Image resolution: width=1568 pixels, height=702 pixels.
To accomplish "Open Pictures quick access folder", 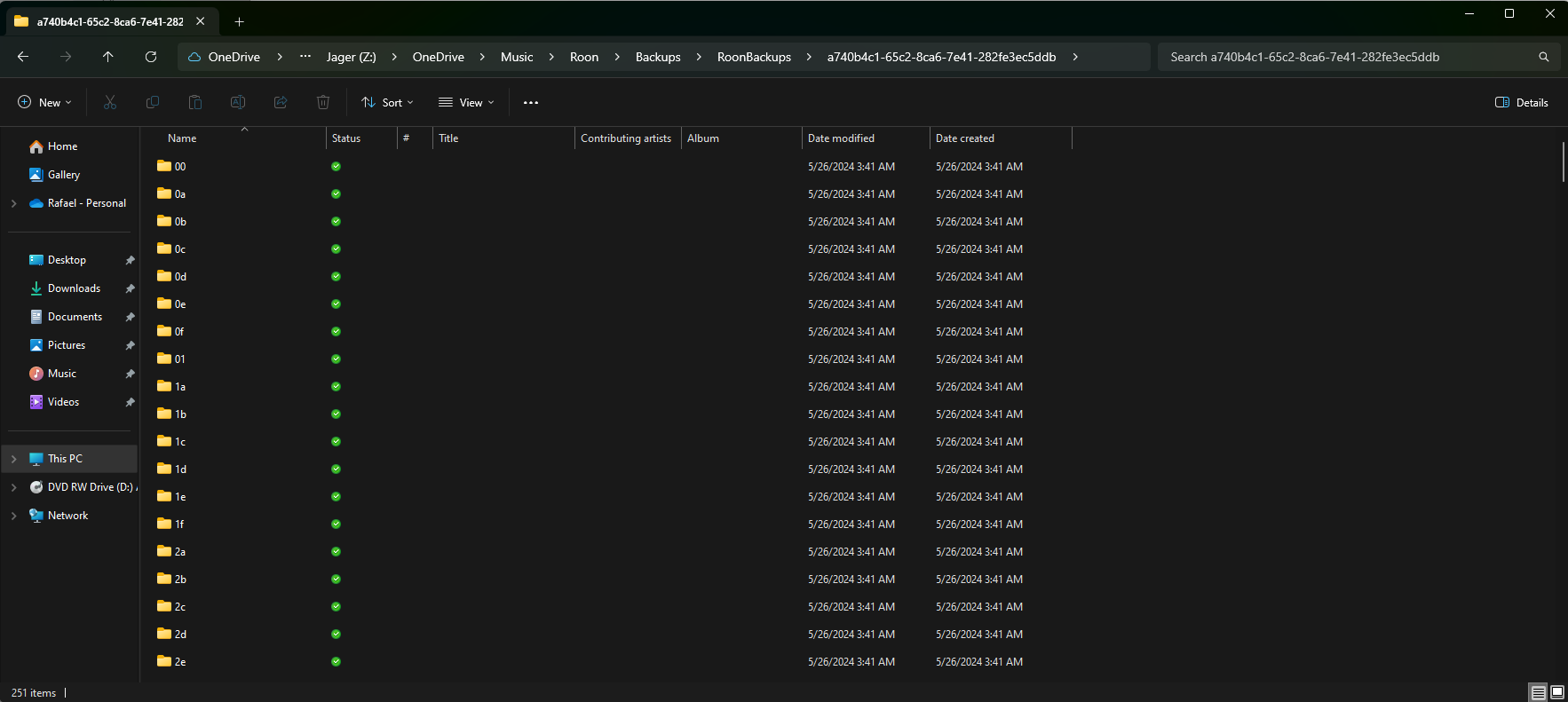I will coord(67,345).
